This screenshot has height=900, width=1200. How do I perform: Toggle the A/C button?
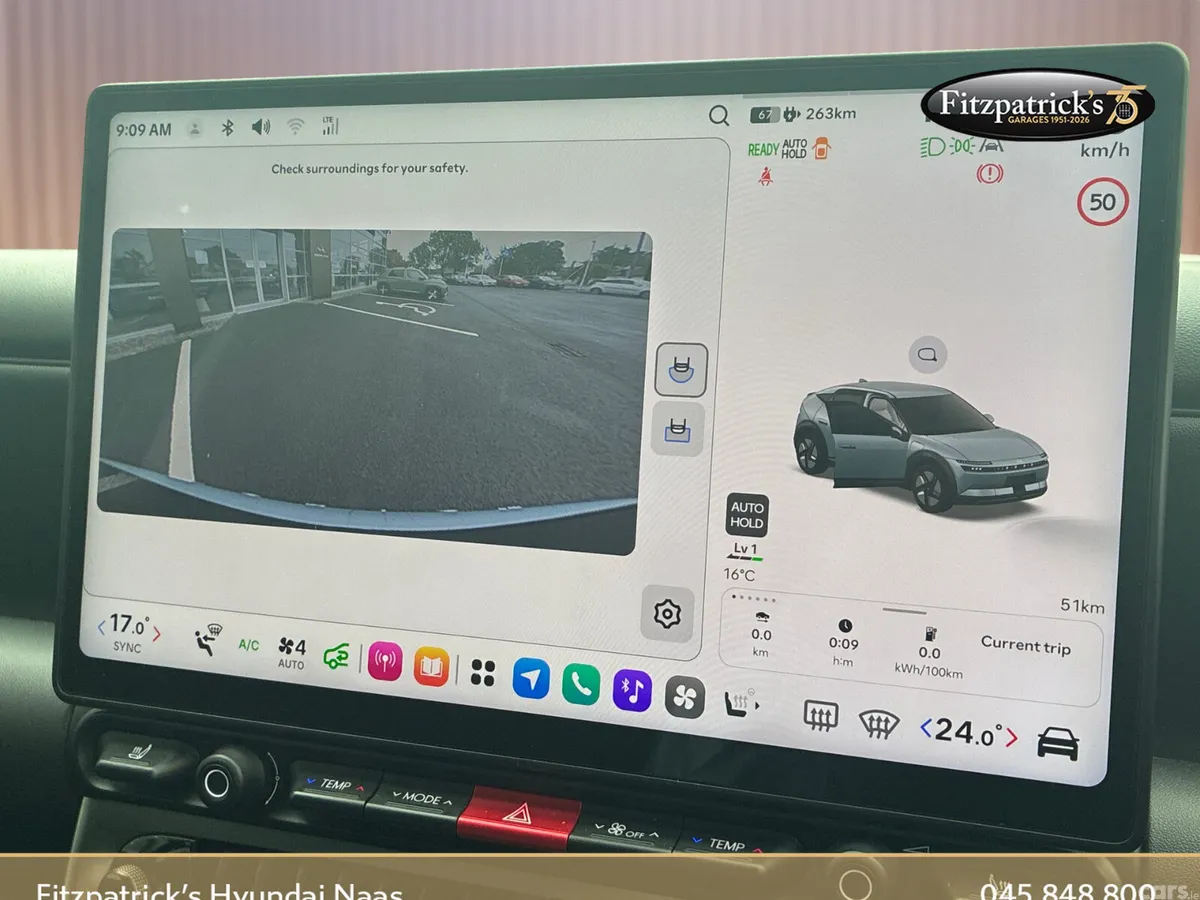coord(248,645)
